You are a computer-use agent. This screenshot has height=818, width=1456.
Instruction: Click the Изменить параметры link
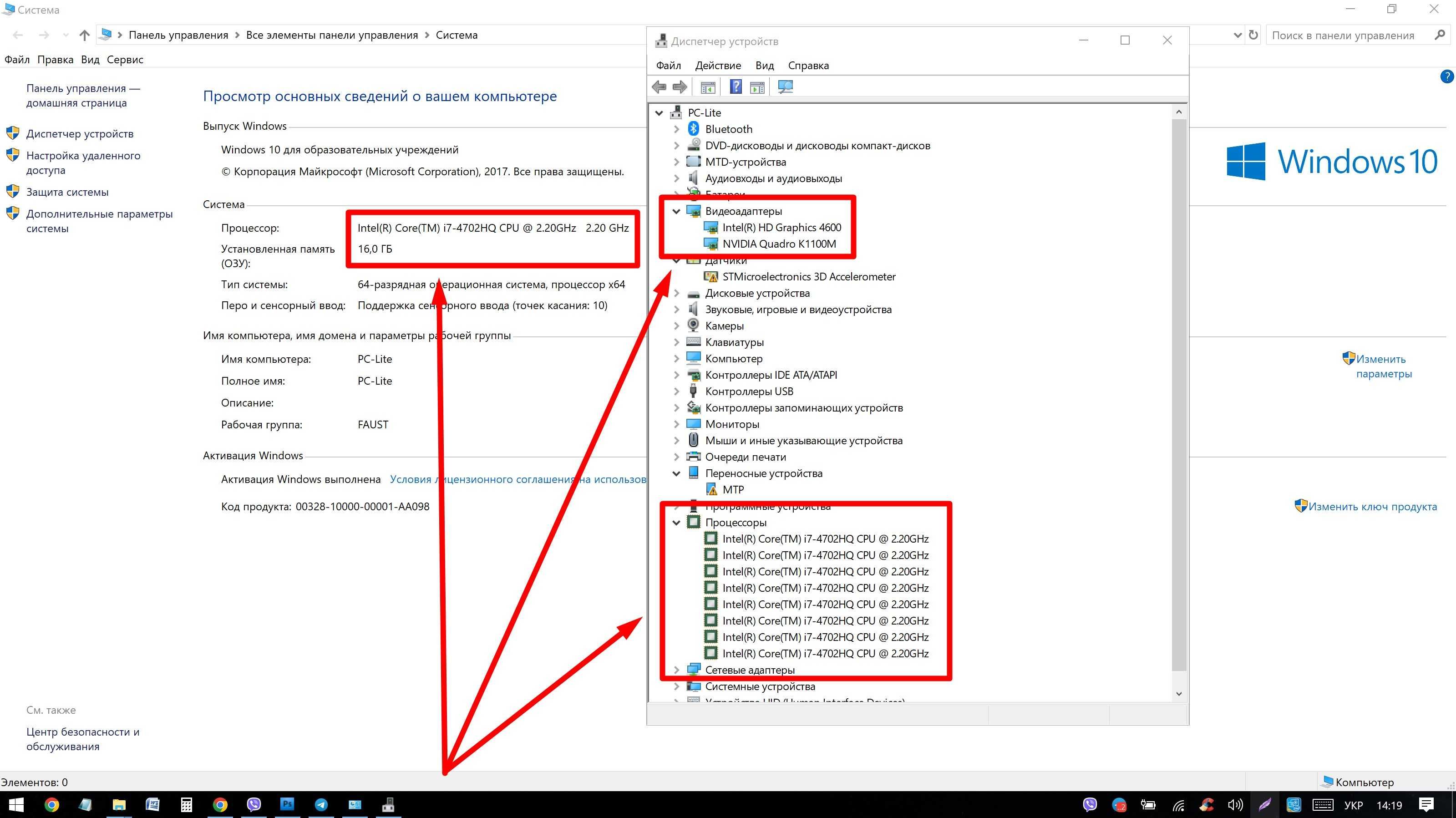tap(1383, 366)
